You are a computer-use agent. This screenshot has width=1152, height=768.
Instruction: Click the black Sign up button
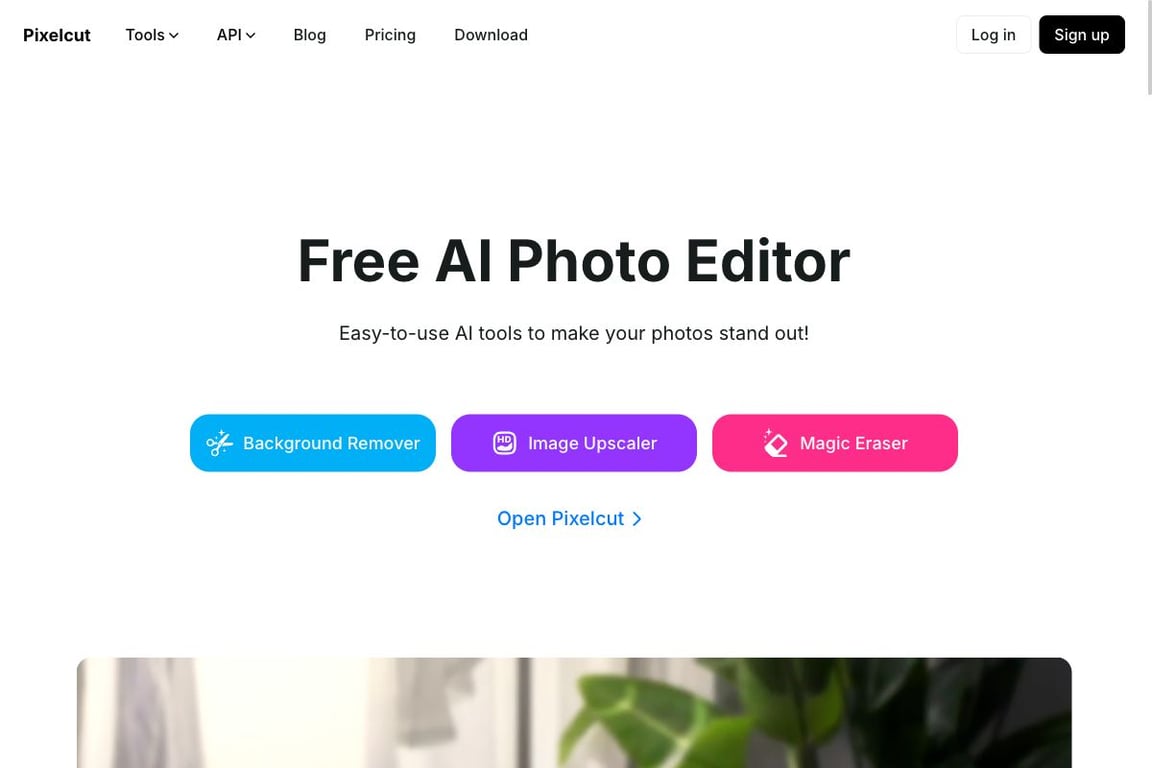1081,35
